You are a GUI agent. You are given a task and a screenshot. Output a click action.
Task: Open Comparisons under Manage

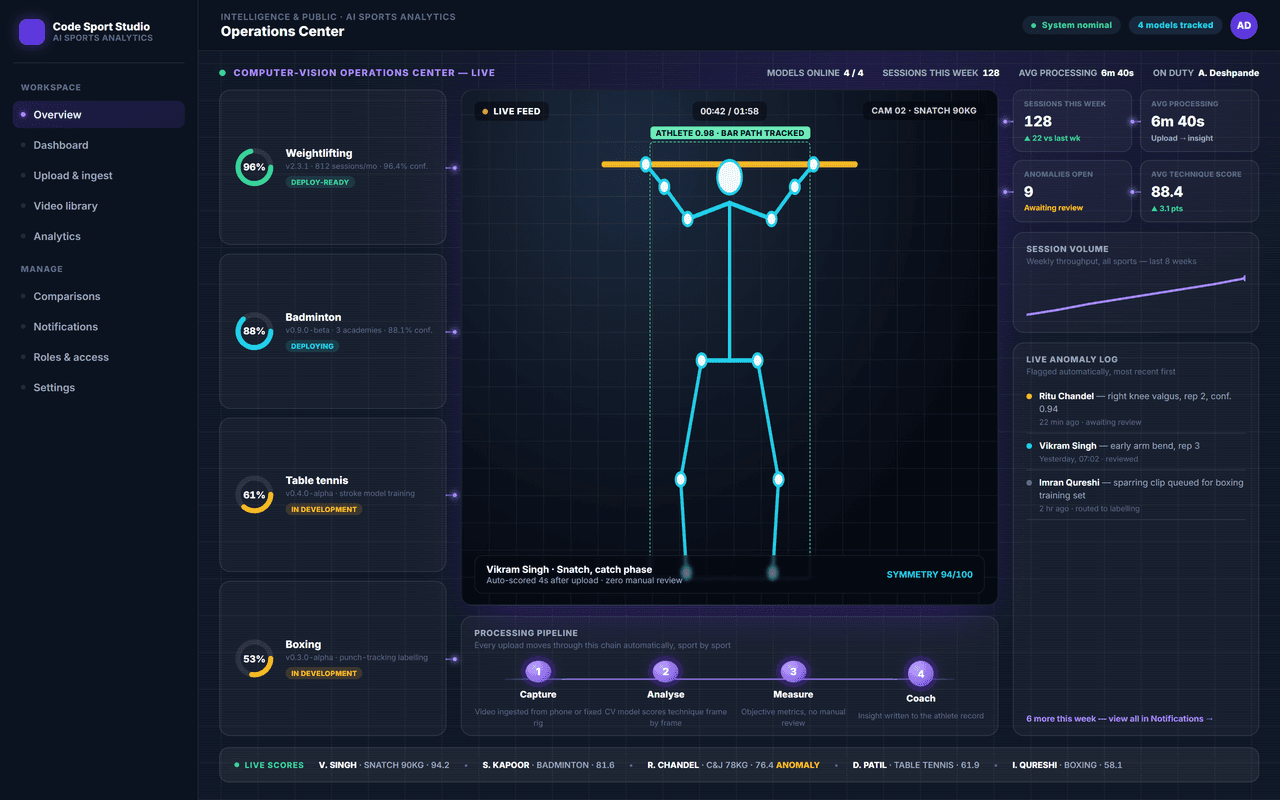point(99,296)
